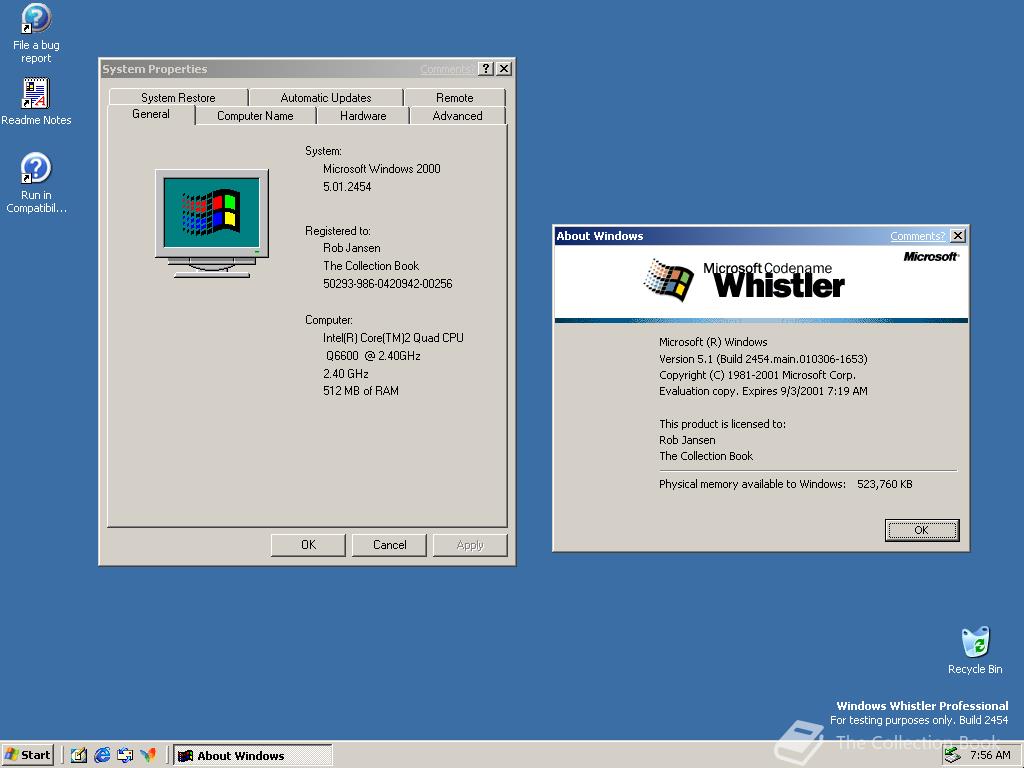Click product ID 50293-986-0420942-00256

(387, 283)
